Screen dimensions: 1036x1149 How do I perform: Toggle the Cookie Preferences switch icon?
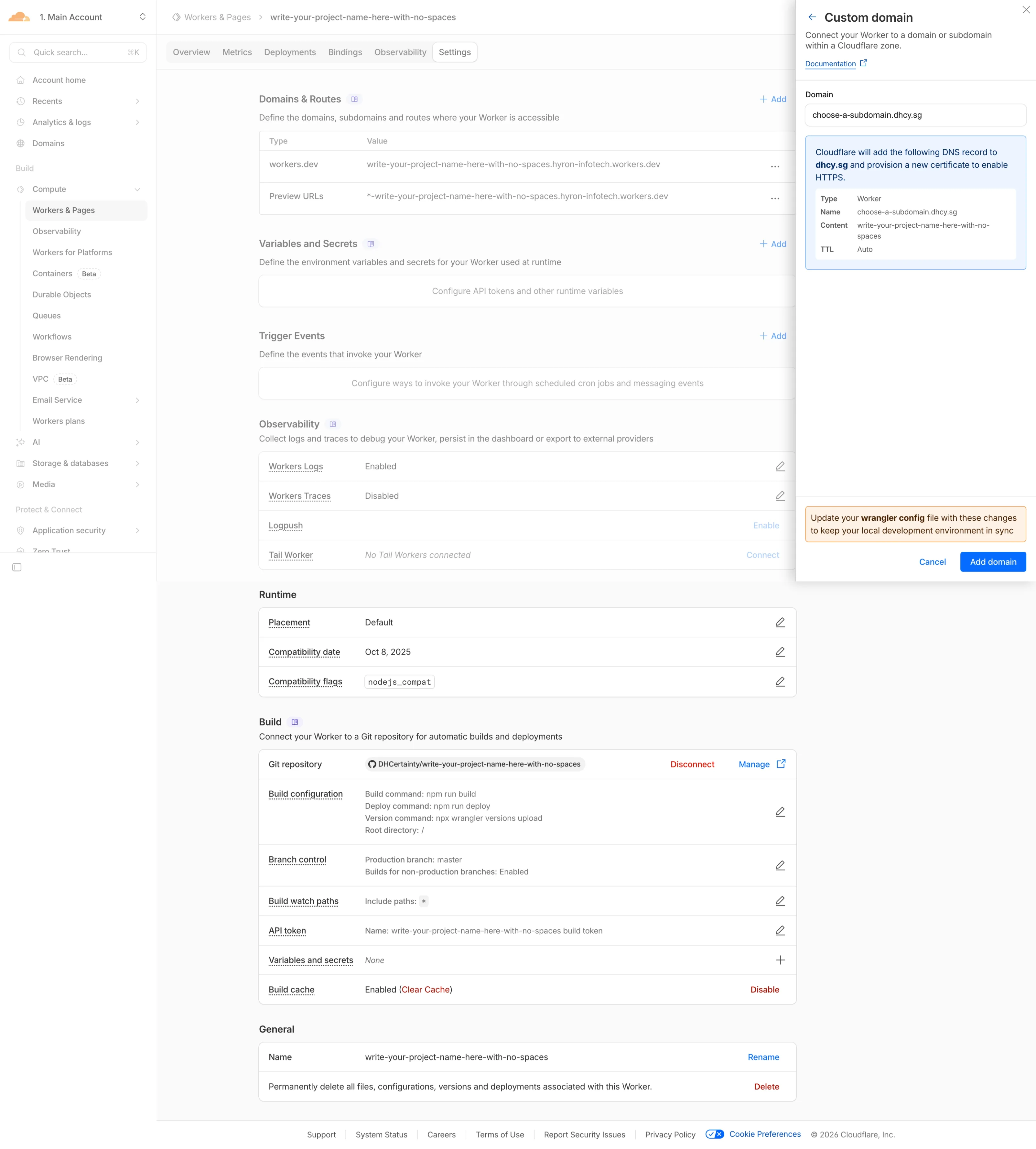(x=714, y=1134)
